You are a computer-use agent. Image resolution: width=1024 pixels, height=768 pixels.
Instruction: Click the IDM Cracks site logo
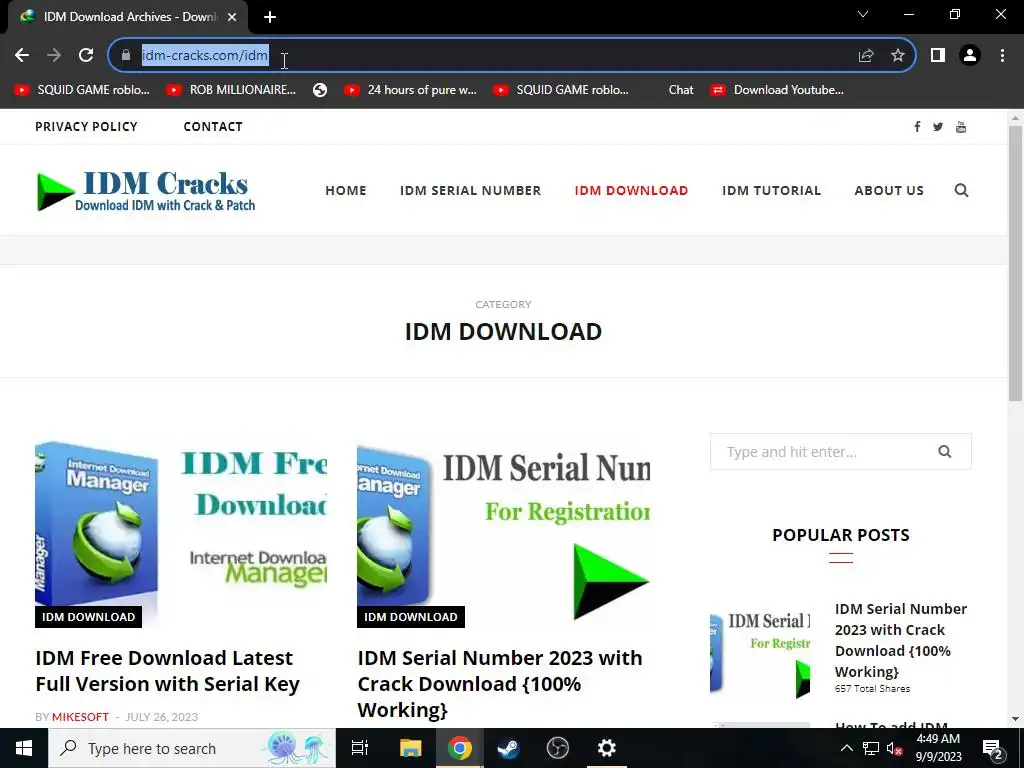point(146,191)
